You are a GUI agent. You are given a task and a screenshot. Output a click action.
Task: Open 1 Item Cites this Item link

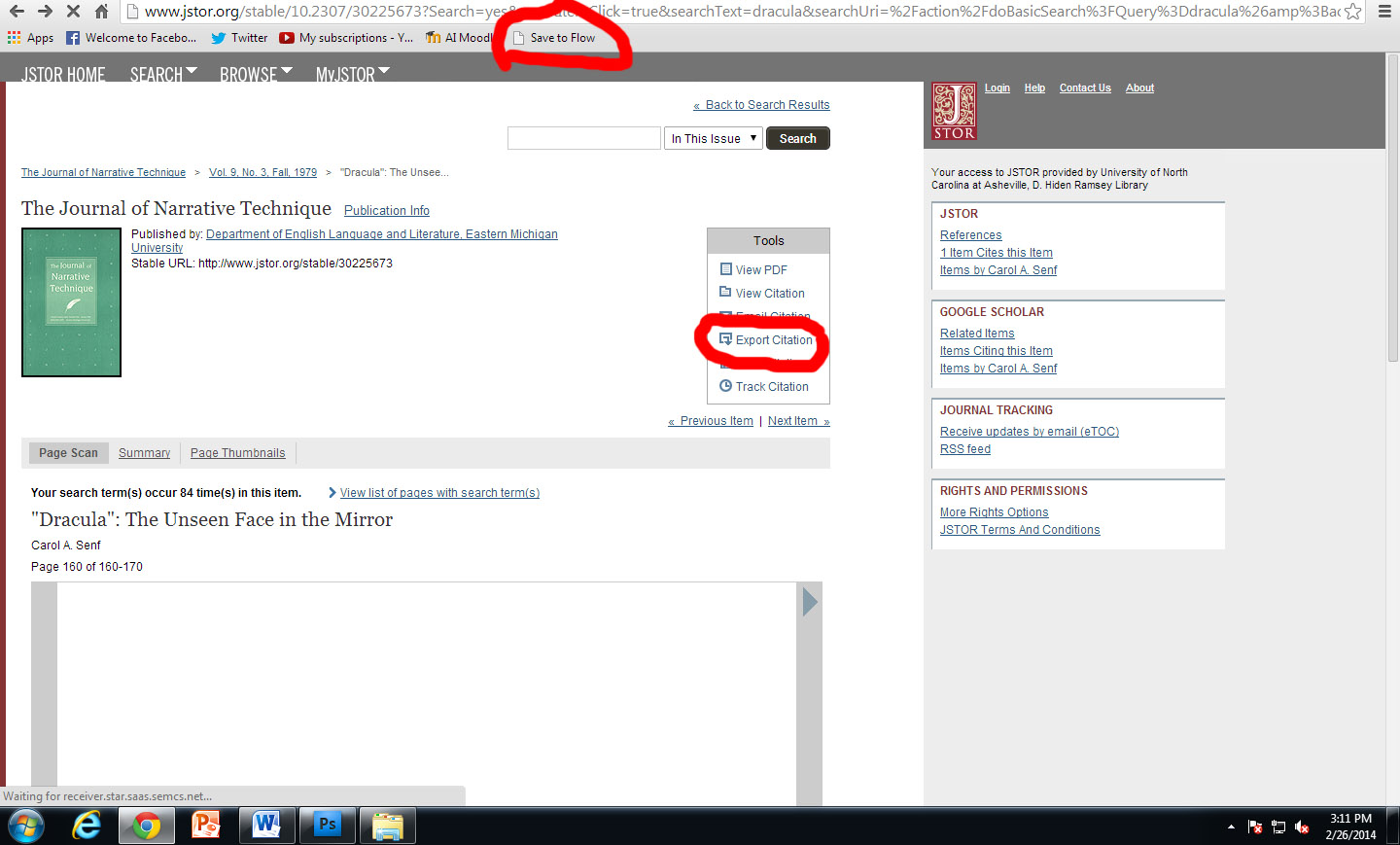coord(997,253)
